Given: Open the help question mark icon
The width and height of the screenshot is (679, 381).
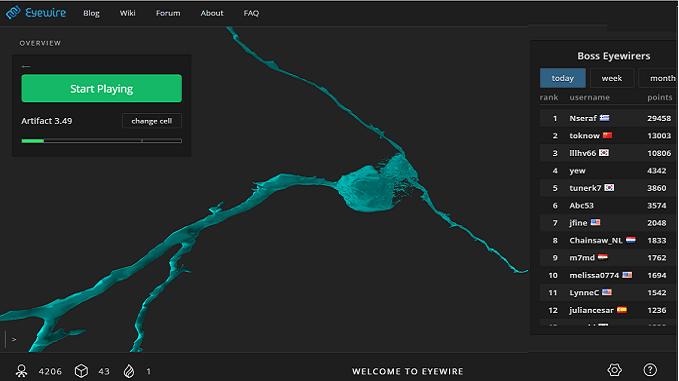Looking at the screenshot, I should point(650,370).
